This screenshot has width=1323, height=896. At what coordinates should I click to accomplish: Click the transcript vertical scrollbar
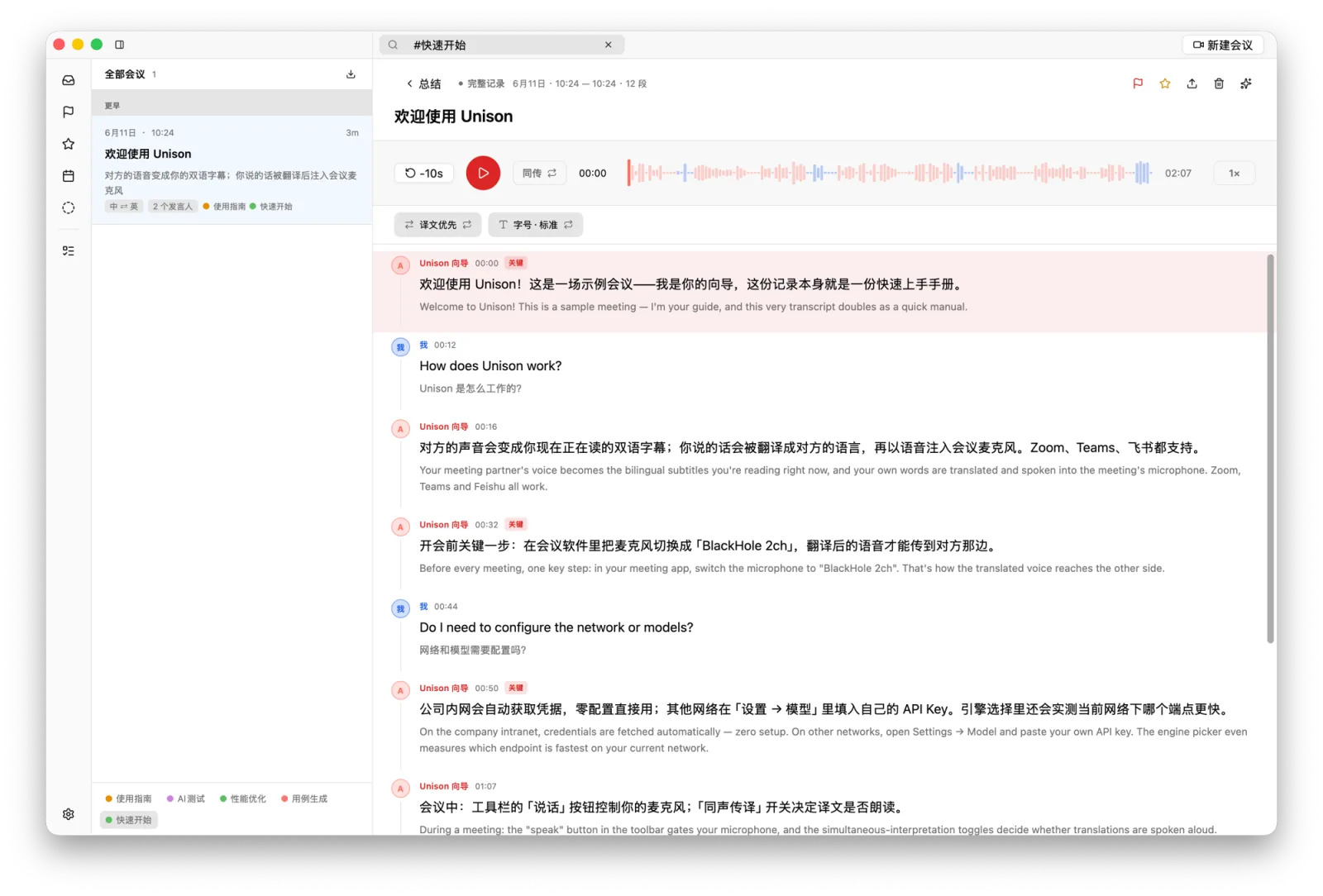(x=1270, y=449)
